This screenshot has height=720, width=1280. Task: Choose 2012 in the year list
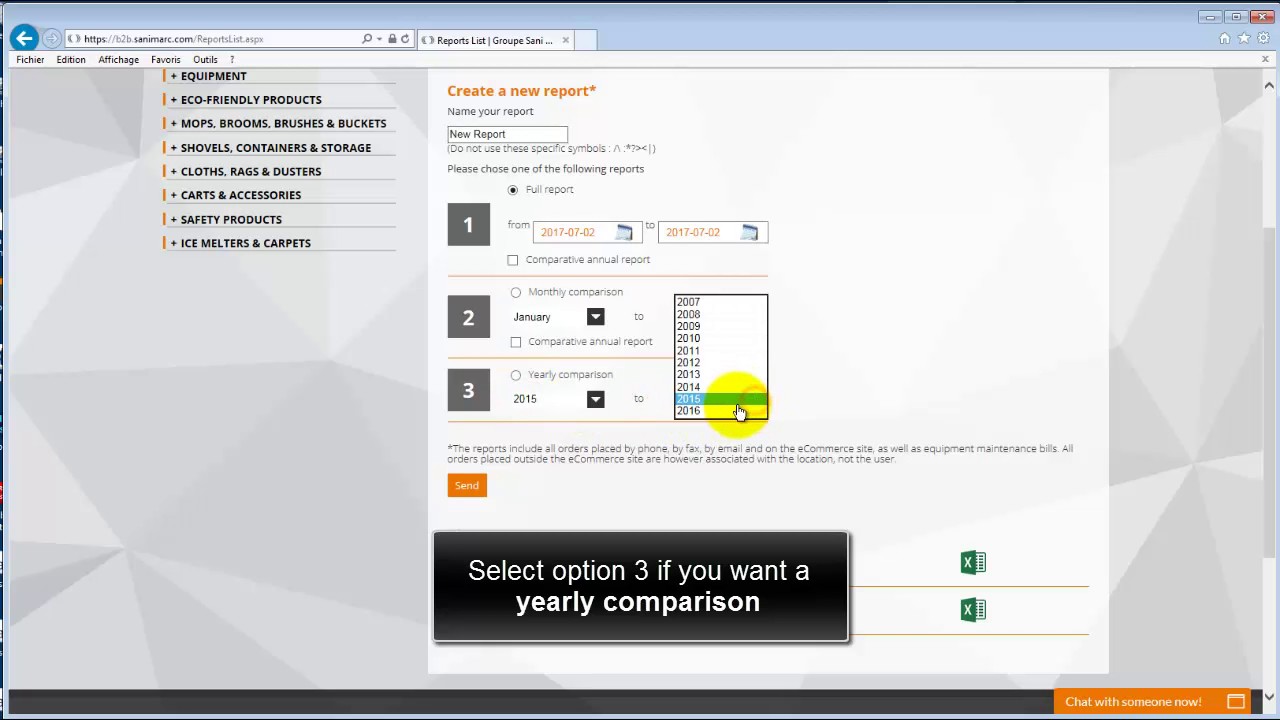point(721,363)
